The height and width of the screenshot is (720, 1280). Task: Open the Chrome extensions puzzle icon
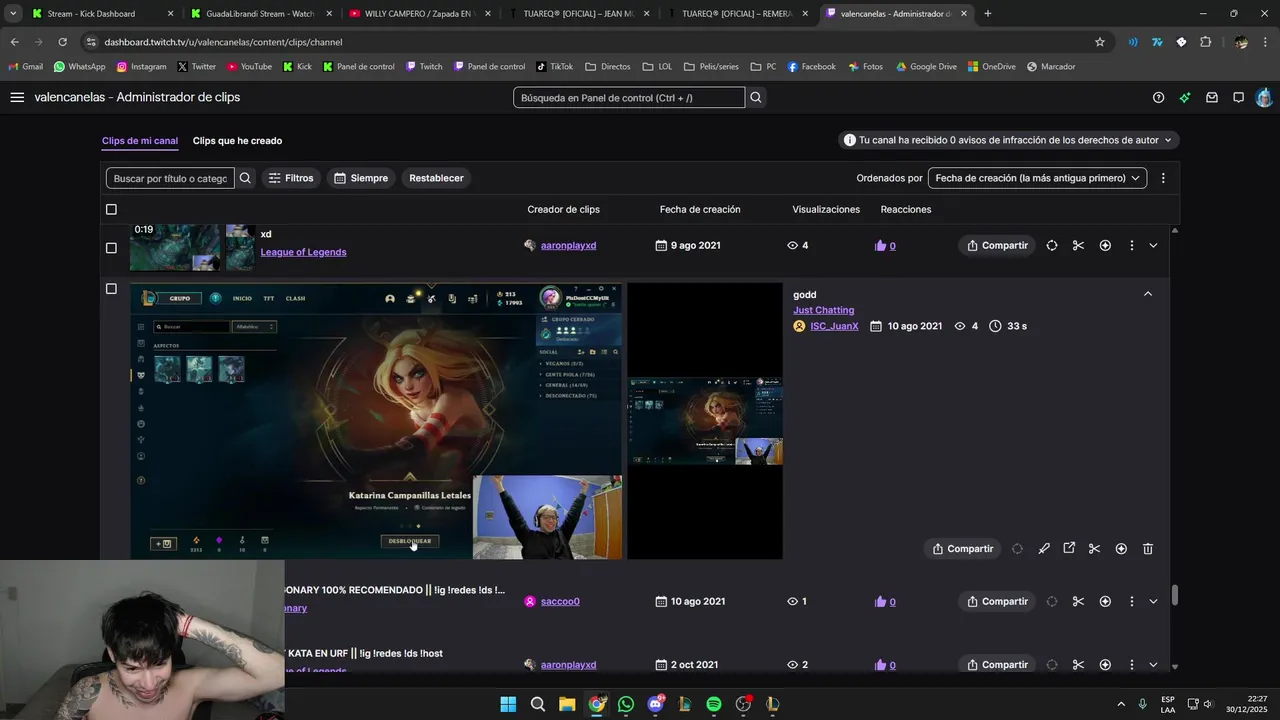coord(1205,42)
